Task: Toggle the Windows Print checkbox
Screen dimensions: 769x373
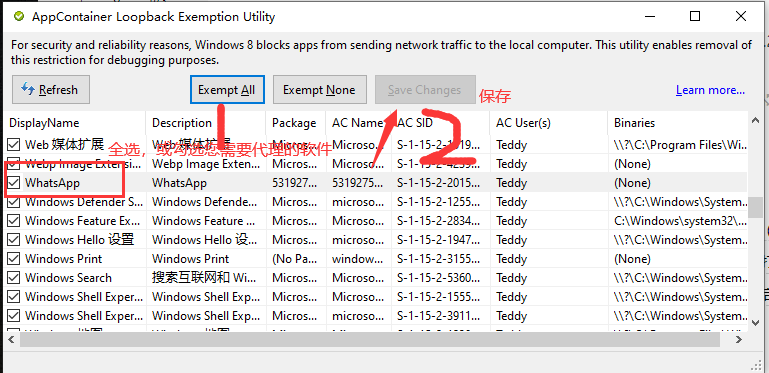Action: (14, 259)
